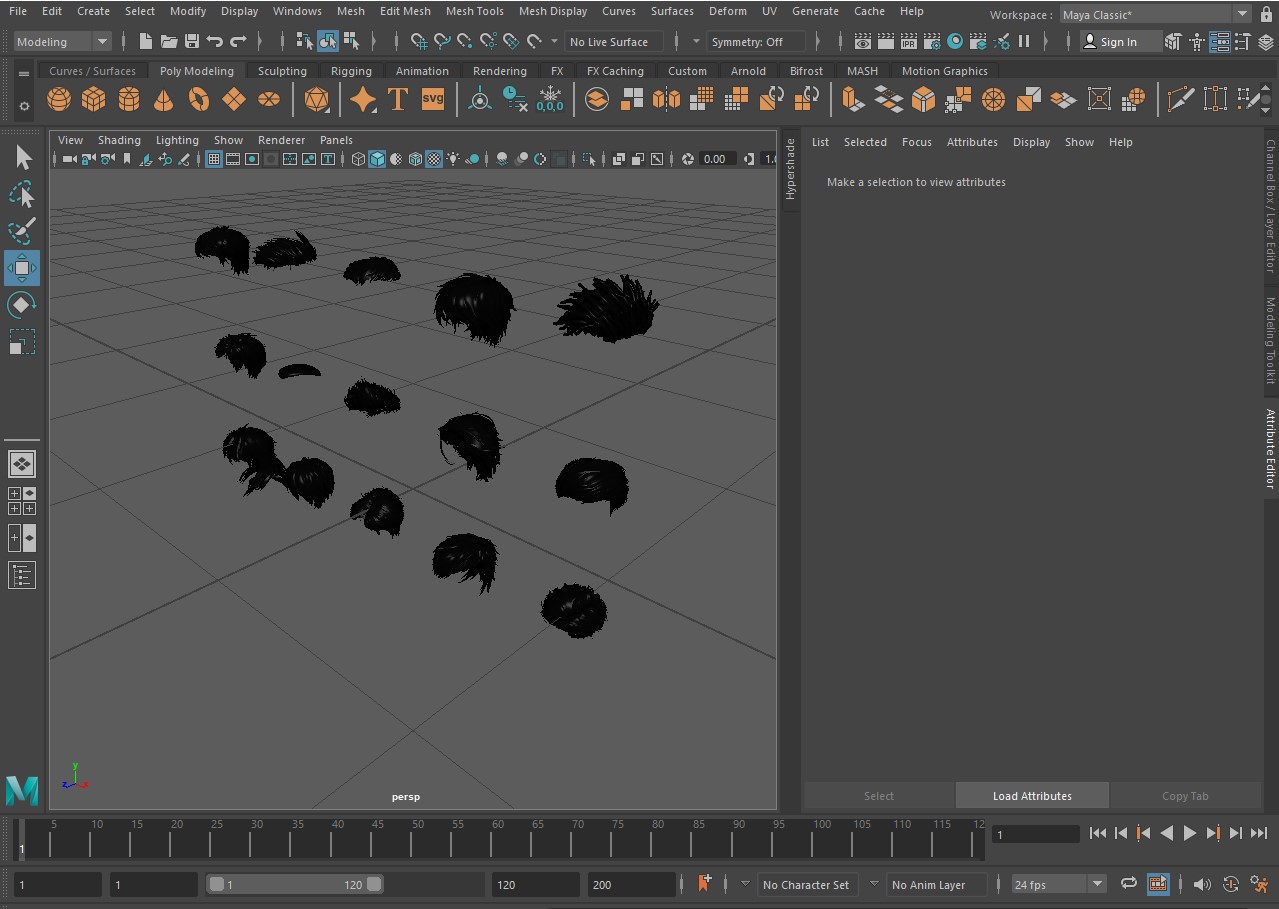Select the Rotate tool in Tool Box

[21, 305]
